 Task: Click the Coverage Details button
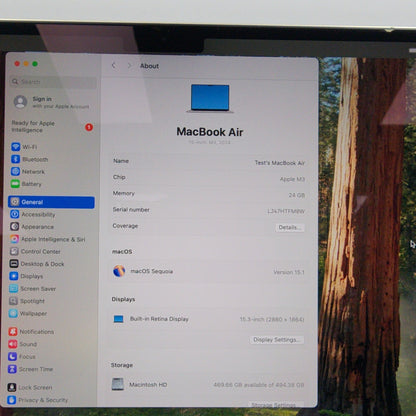290,227
